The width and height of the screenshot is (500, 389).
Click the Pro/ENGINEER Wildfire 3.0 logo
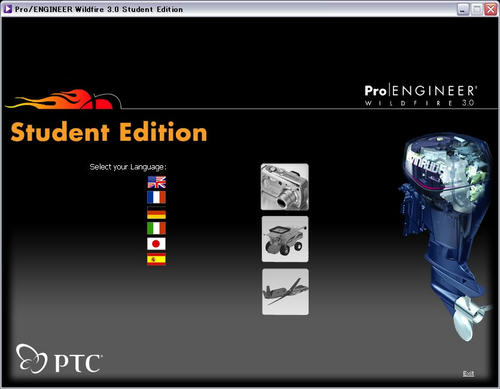(x=421, y=95)
